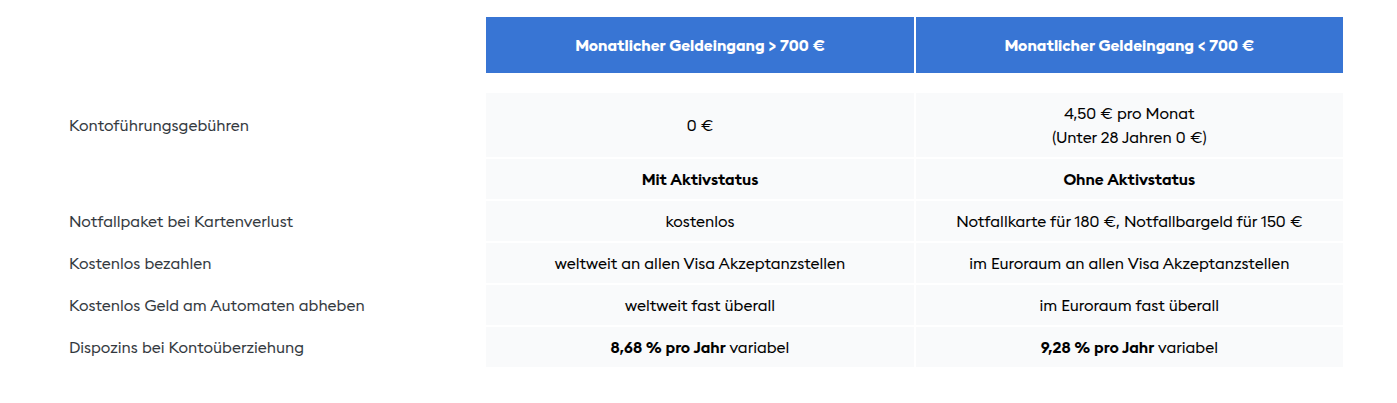Click the "Monatlicher Geldeingang < 700 €" column header
The width and height of the screenshot is (1397, 403).
1129,46
